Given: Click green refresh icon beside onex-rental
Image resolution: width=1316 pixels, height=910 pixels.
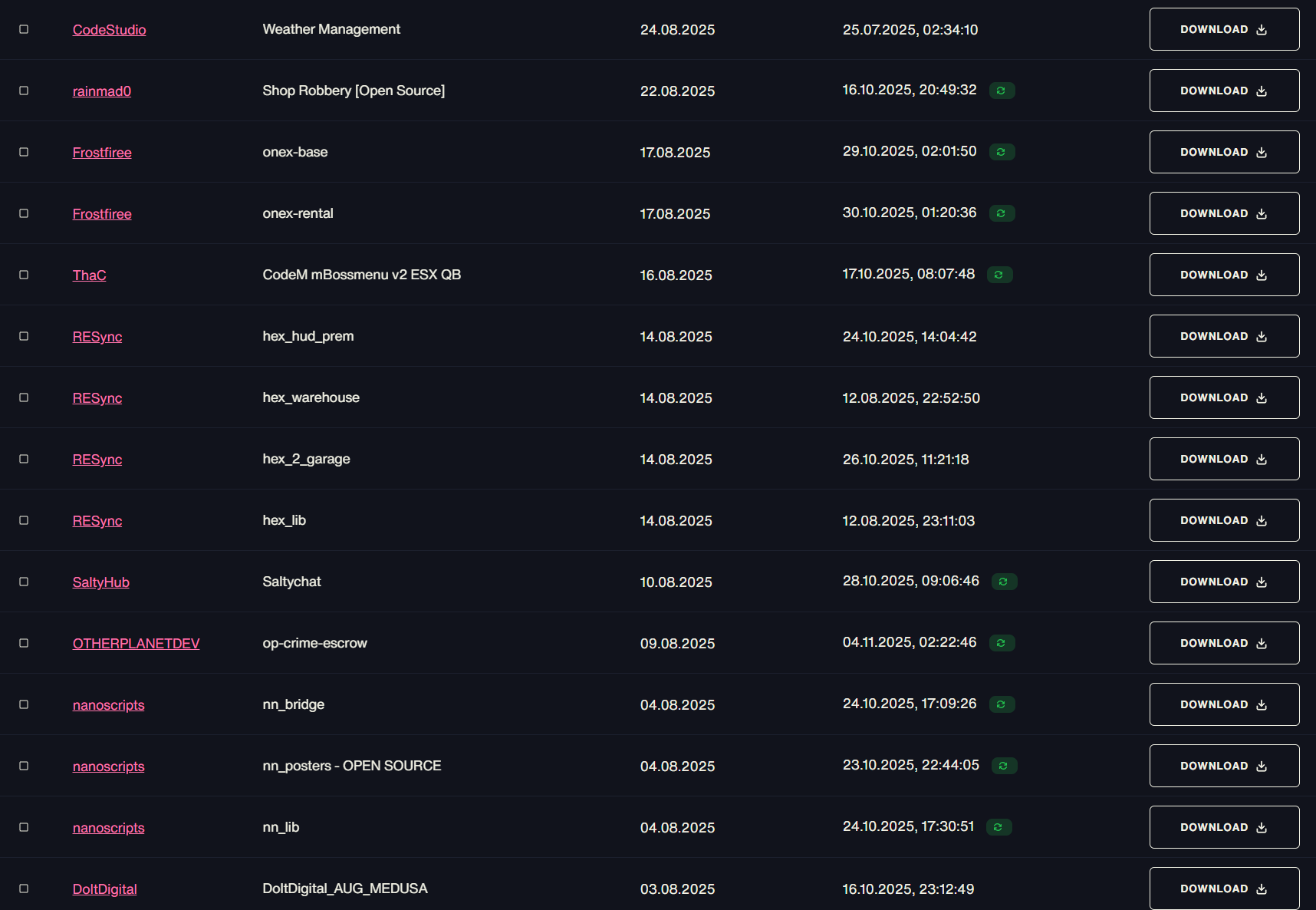Looking at the screenshot, I should 1002,213.
